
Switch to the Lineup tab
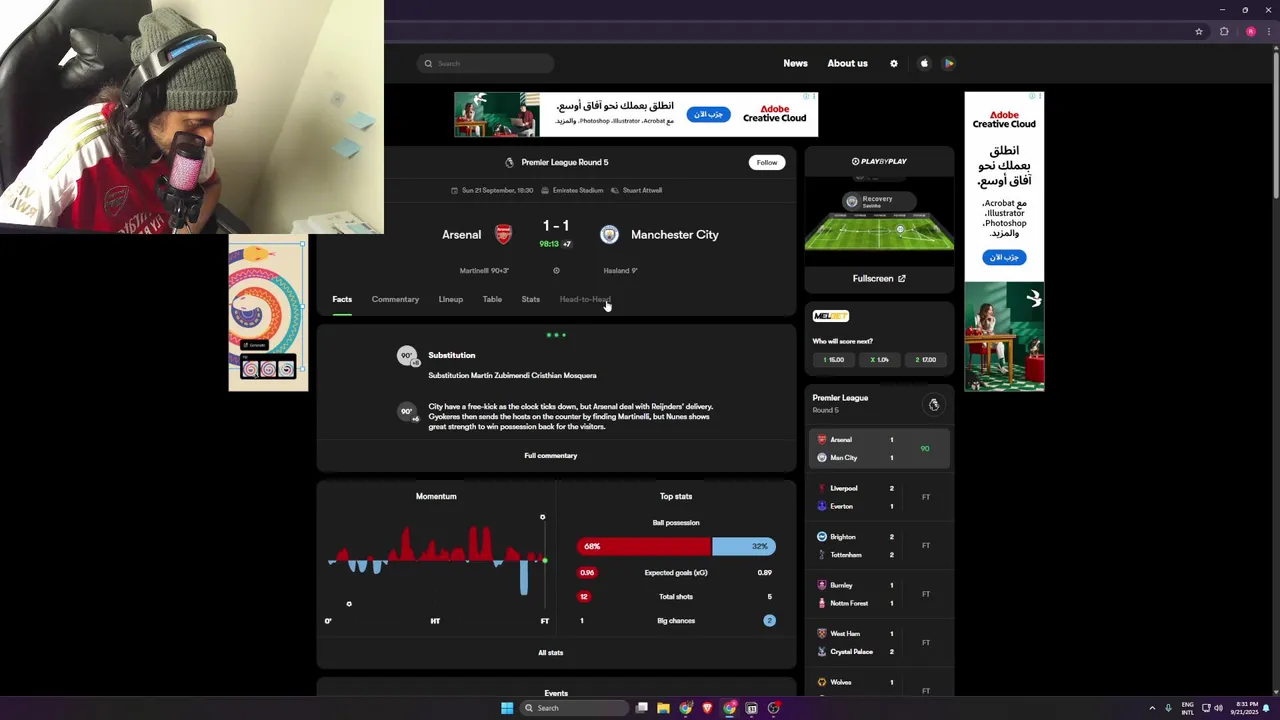pos(451,299)
